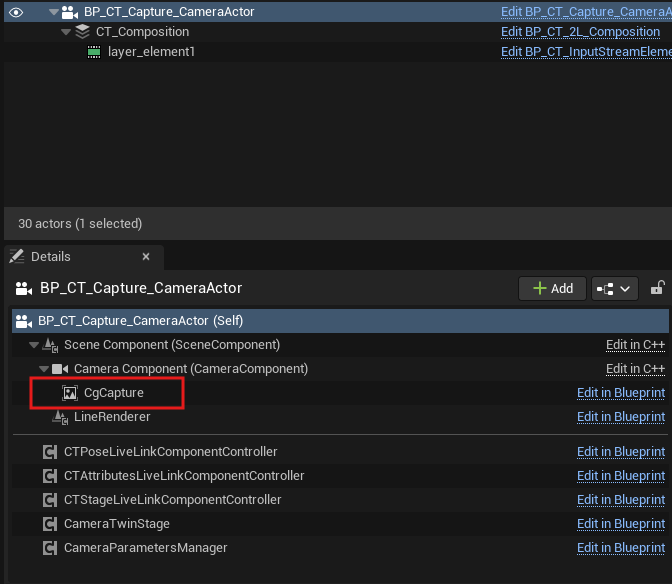Click the CTPoseLiveLinkComponentController icon
Screen dimensions: 672x584
(50, 452)
